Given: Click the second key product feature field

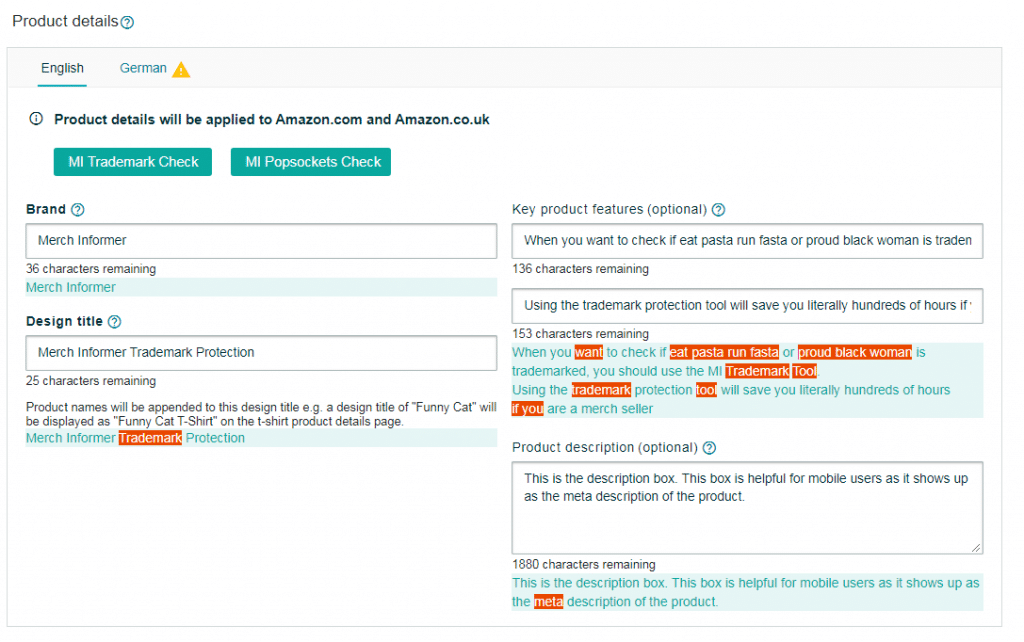Looking at the screenshot, I should (747, 306).
